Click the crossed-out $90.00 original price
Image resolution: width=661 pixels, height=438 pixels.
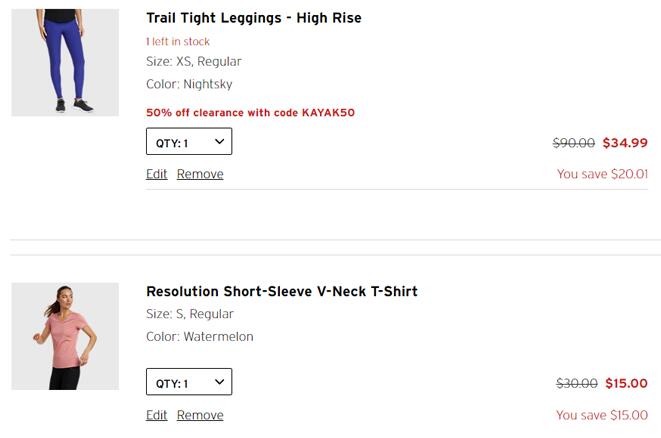coord(574,143)
